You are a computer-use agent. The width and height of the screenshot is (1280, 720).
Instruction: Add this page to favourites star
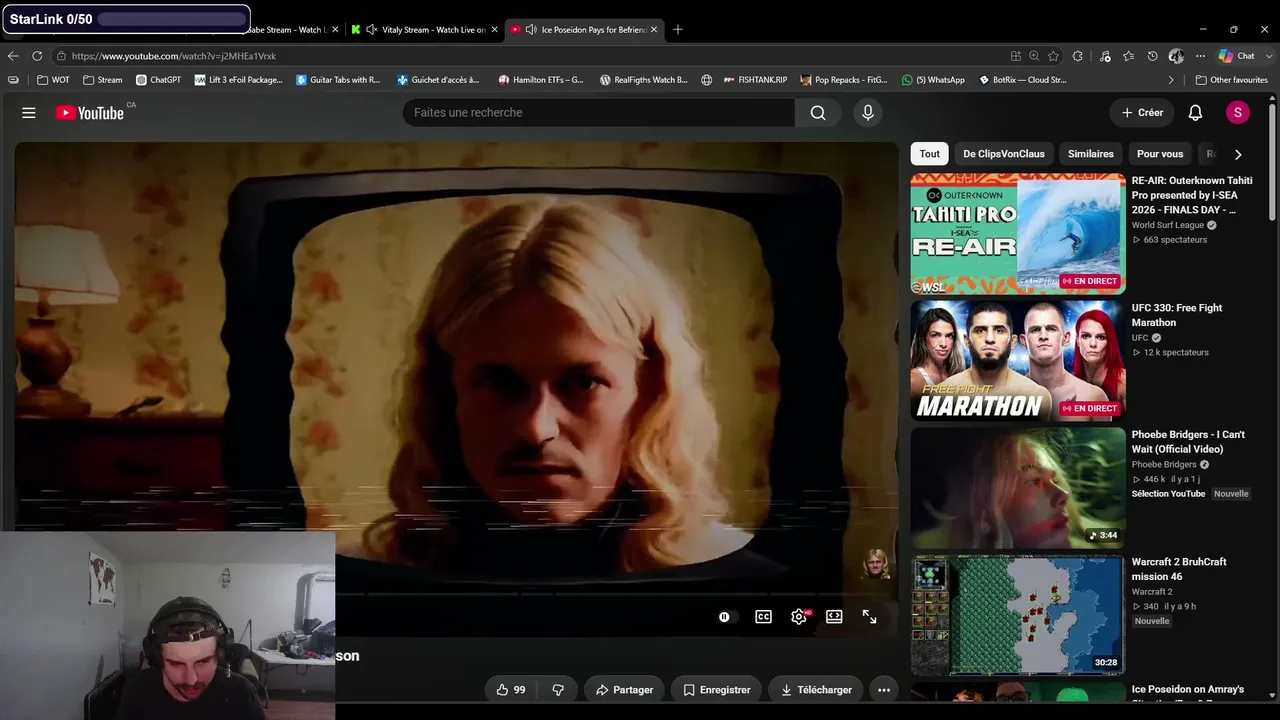coord(1054,56)
